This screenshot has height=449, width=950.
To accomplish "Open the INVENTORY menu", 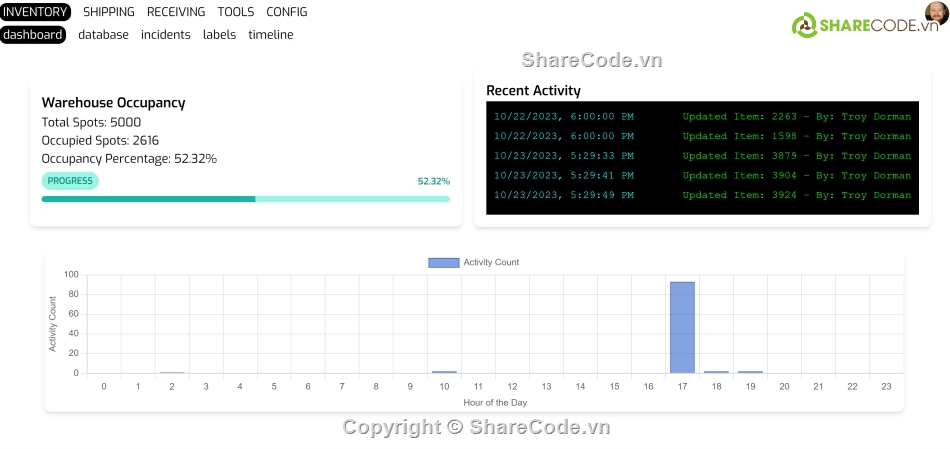I will click(35, 12).
